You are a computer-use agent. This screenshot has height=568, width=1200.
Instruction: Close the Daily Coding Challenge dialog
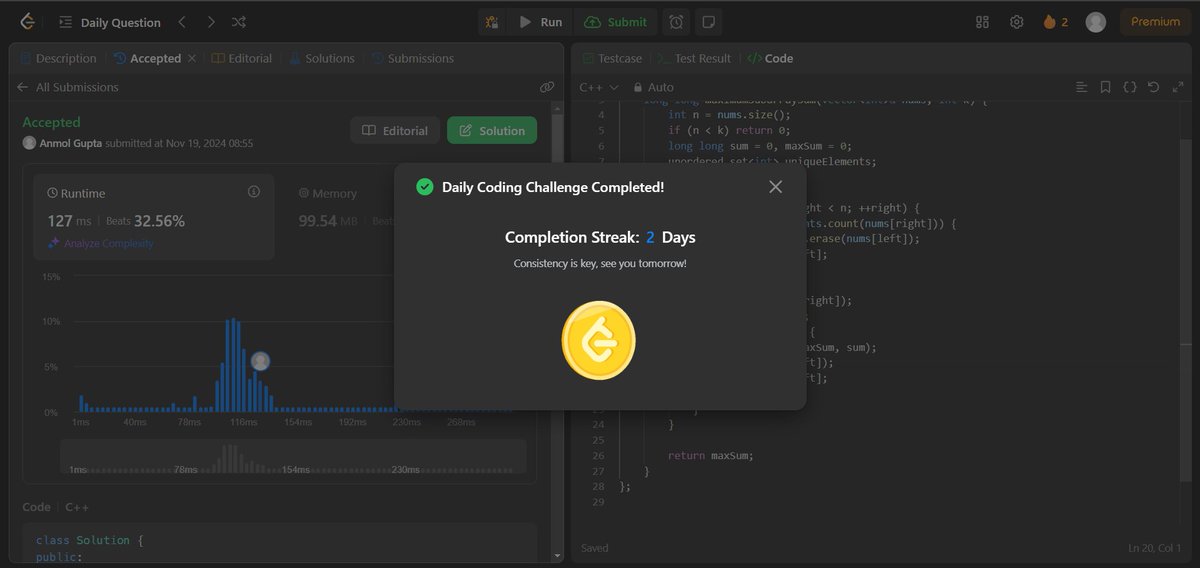tap(775, 187)
